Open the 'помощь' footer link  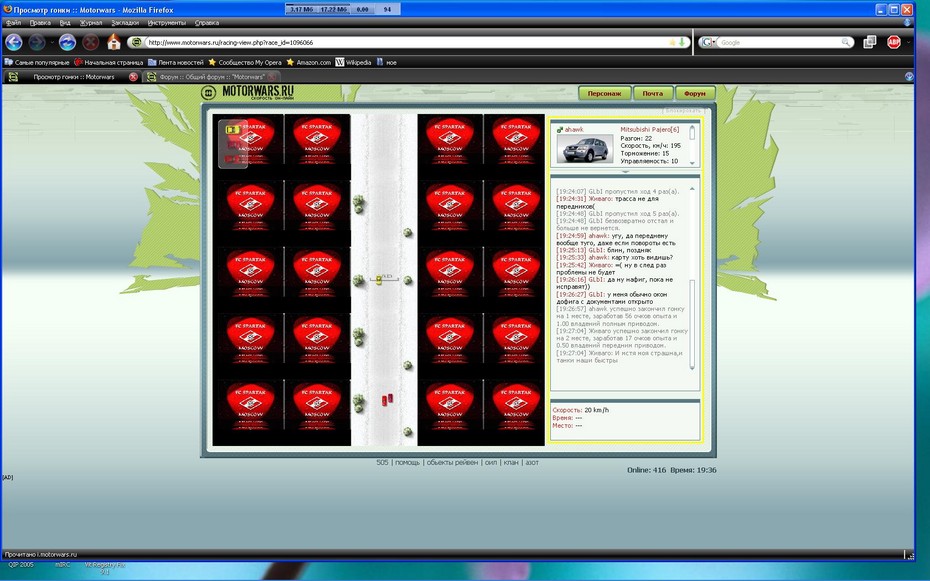pyautogui.click(x=407, y=462)
